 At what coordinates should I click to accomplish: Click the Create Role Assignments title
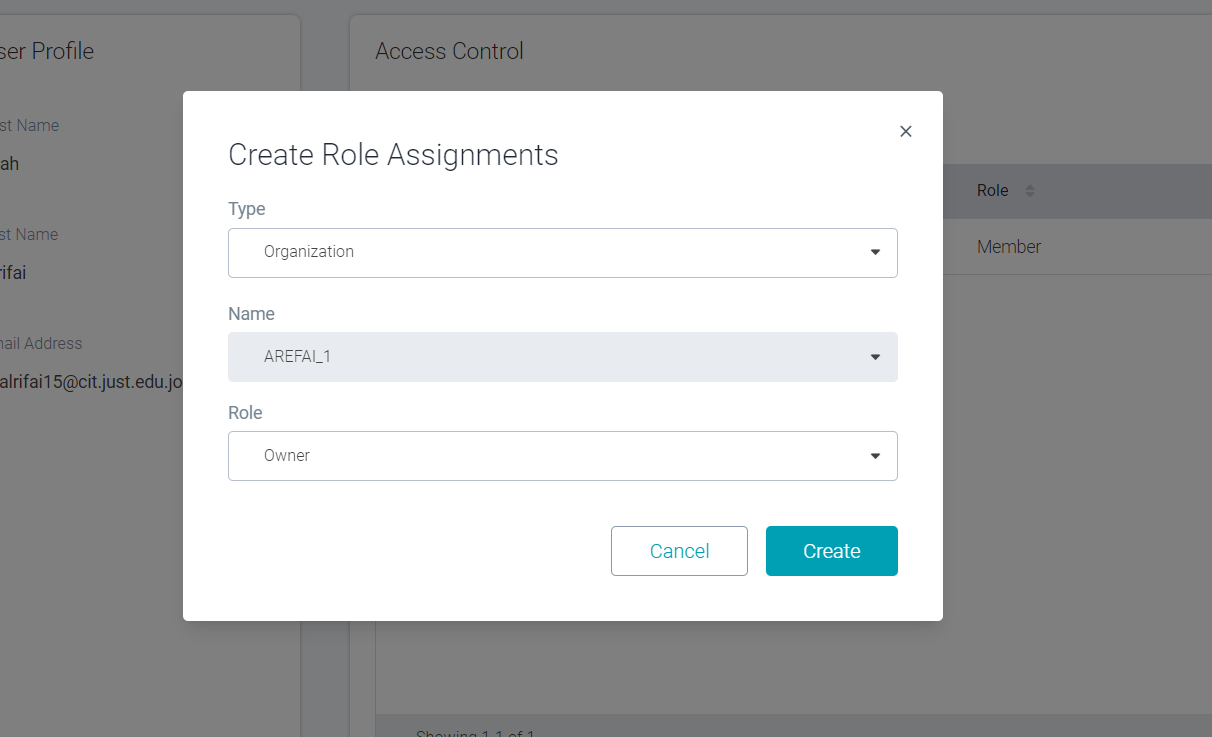(x=393, y=155)
